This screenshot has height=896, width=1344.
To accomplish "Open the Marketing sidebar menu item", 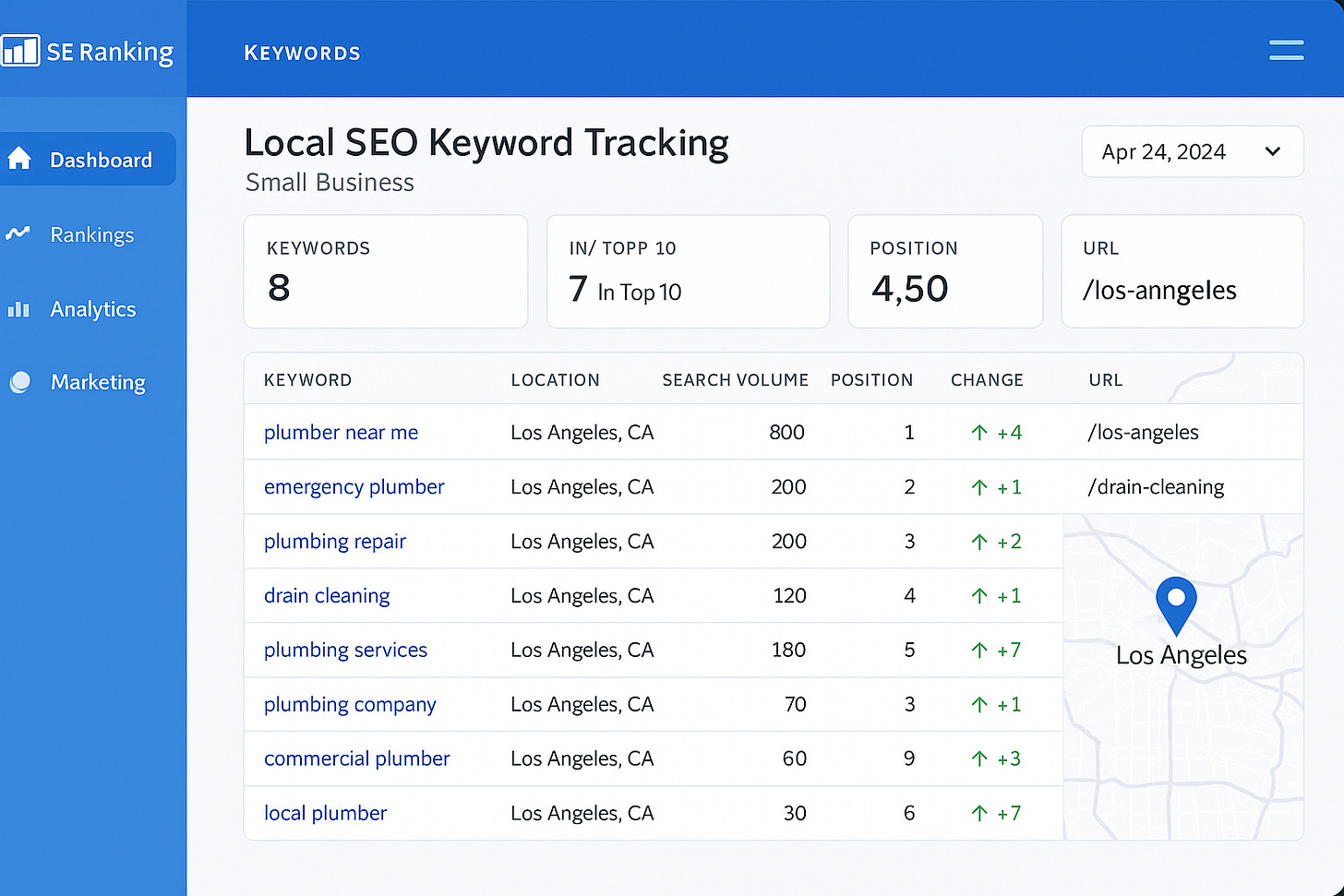I will tap(98, 382).
